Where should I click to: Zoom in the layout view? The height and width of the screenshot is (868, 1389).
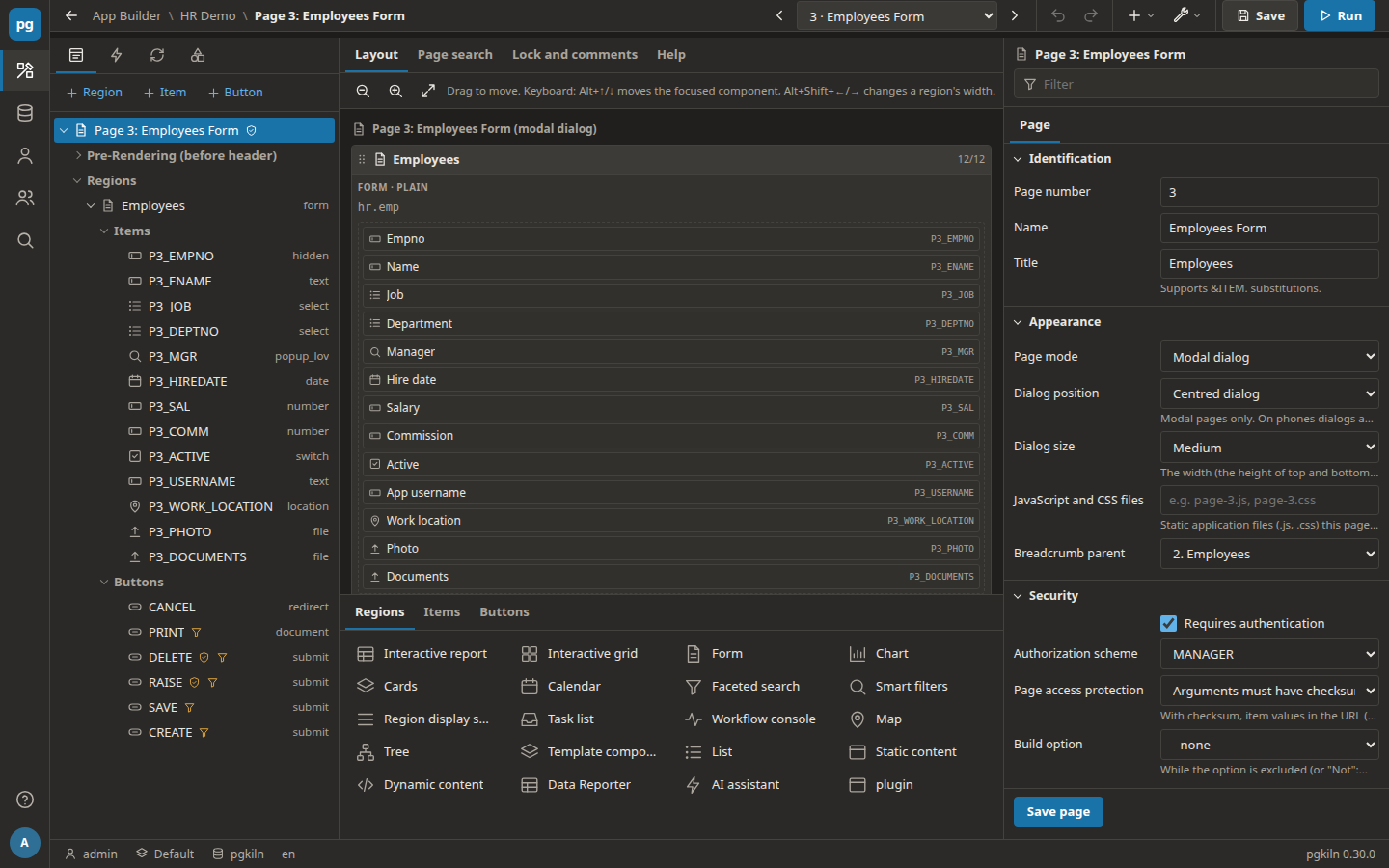tap(395, 91)
